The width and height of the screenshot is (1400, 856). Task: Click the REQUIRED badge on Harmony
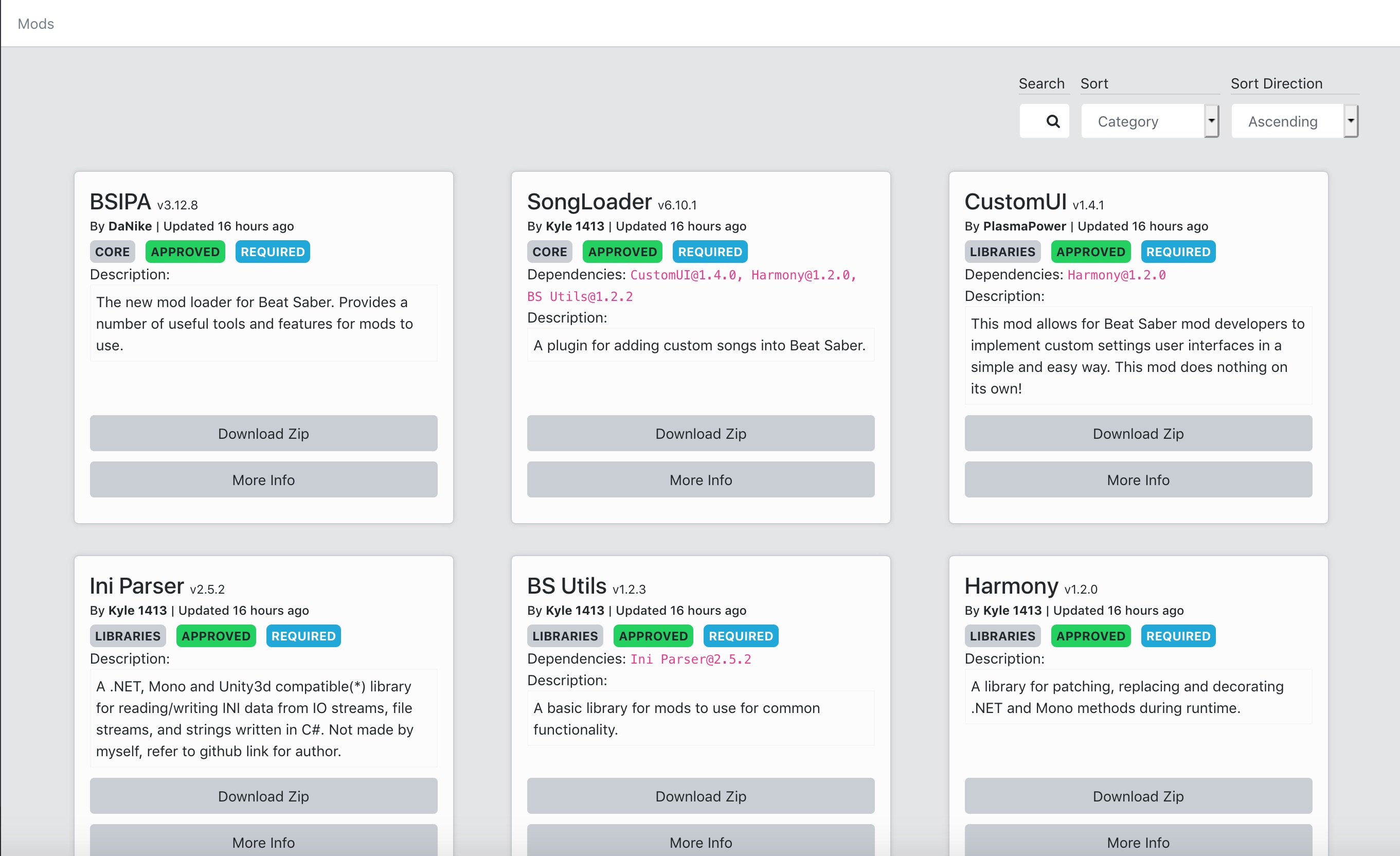1178,636
